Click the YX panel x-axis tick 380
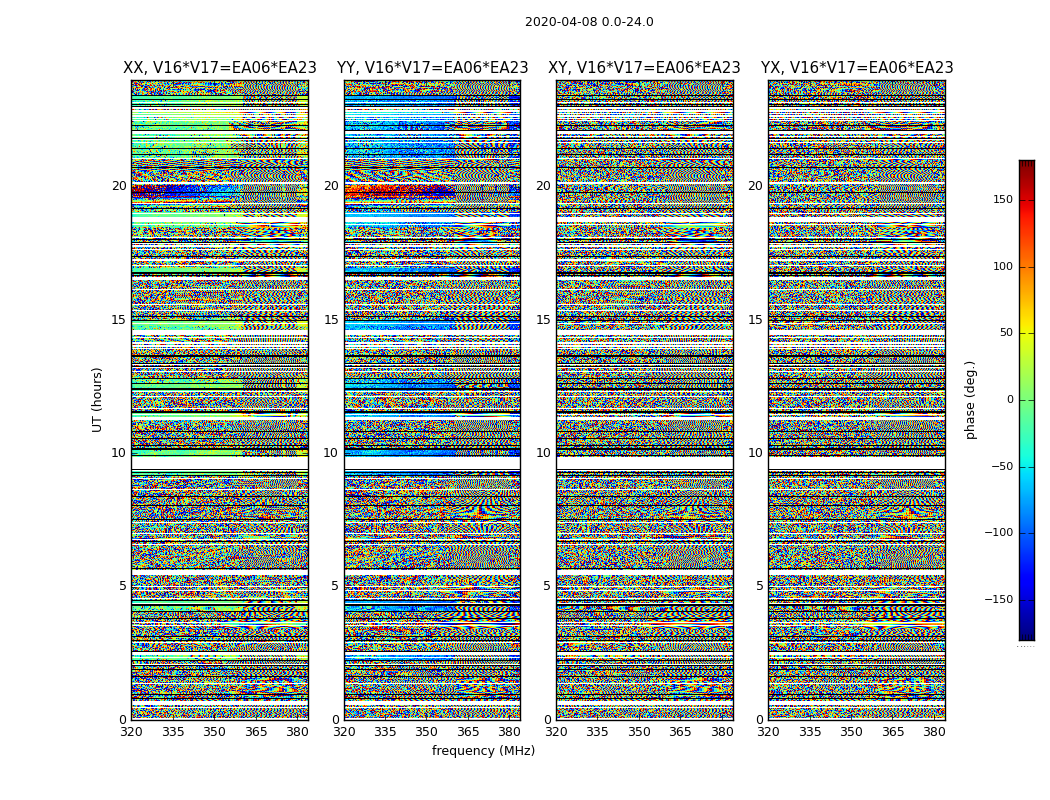The width and height of the screenshot is (1050, 800). pyautogui.click(x=934, y=732)
